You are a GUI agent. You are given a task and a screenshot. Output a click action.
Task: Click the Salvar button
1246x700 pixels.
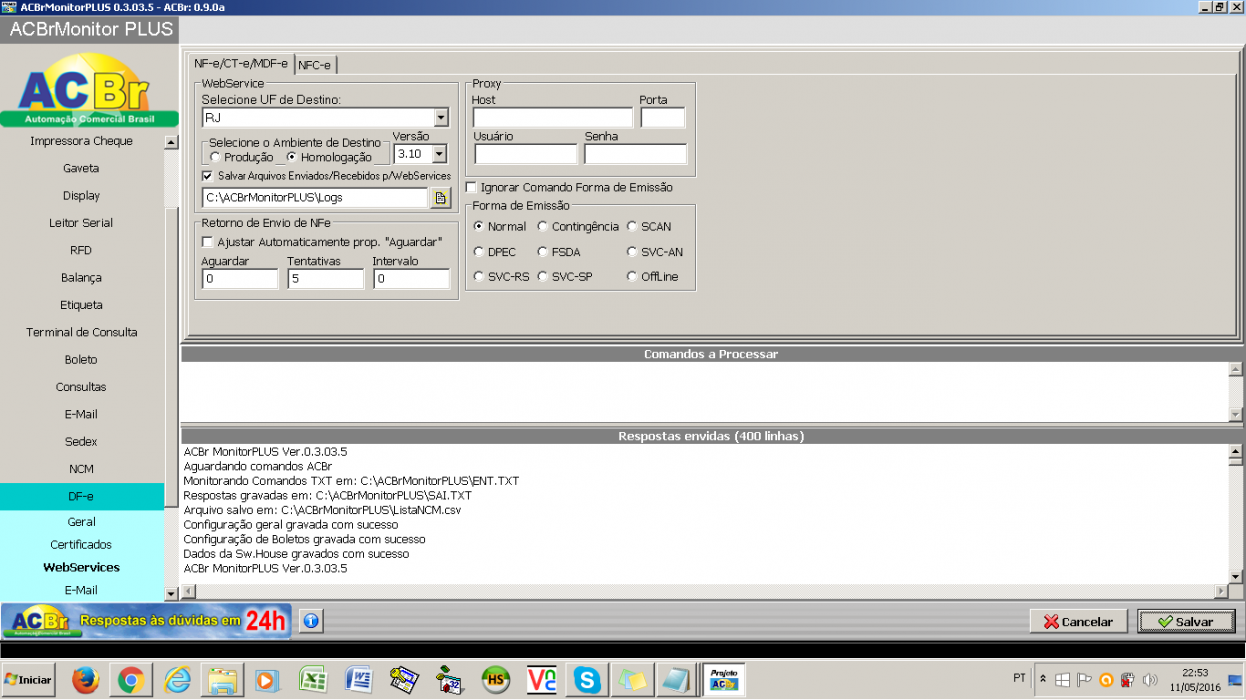click(x=1186, y=621)
